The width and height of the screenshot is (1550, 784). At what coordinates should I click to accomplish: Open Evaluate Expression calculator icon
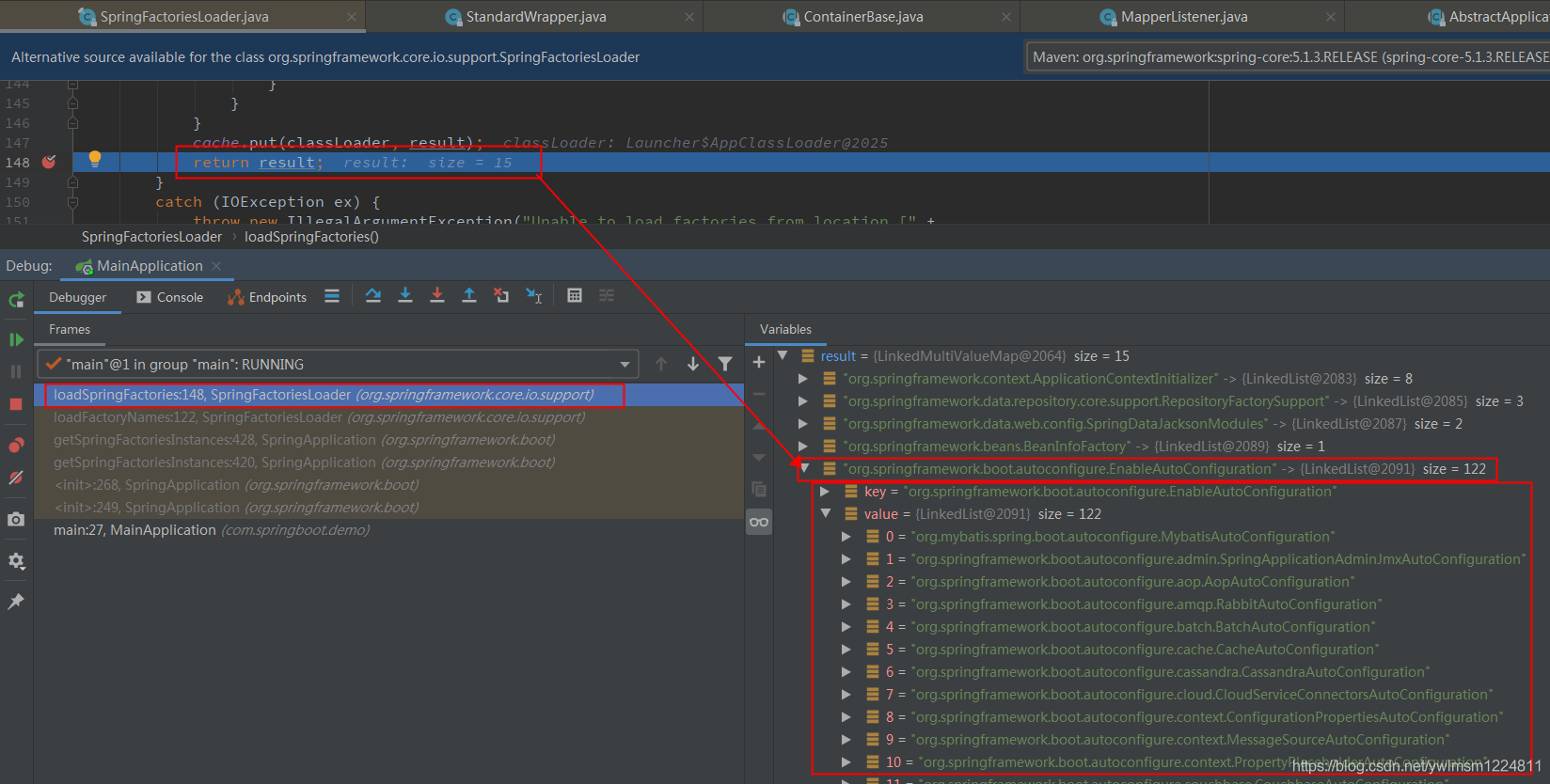575,296
